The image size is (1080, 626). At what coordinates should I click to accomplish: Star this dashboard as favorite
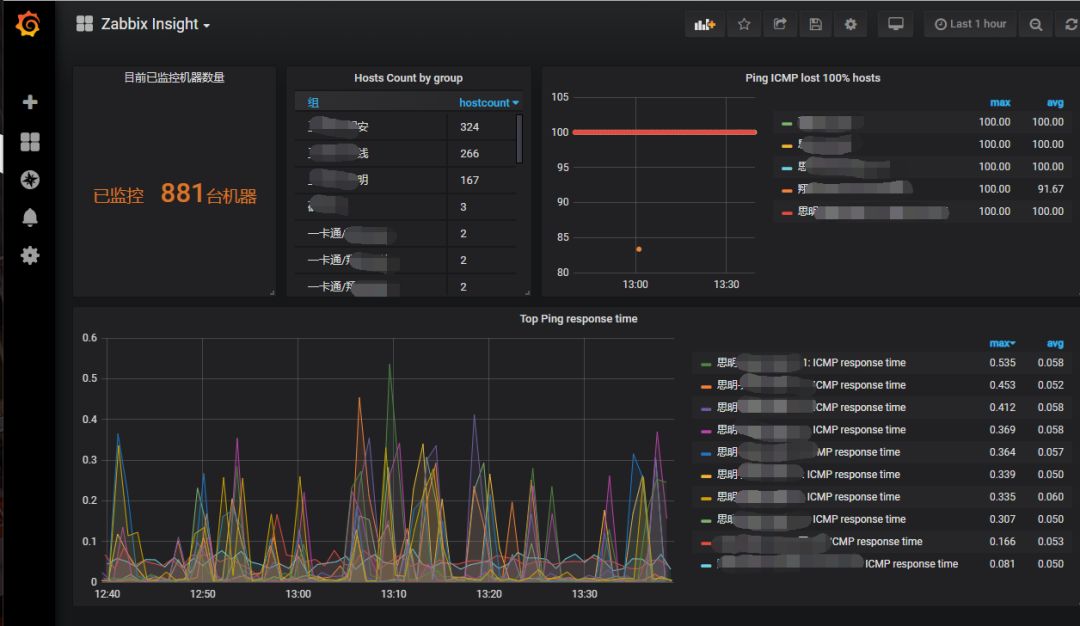pyautogui.click(x=744, y=24)
